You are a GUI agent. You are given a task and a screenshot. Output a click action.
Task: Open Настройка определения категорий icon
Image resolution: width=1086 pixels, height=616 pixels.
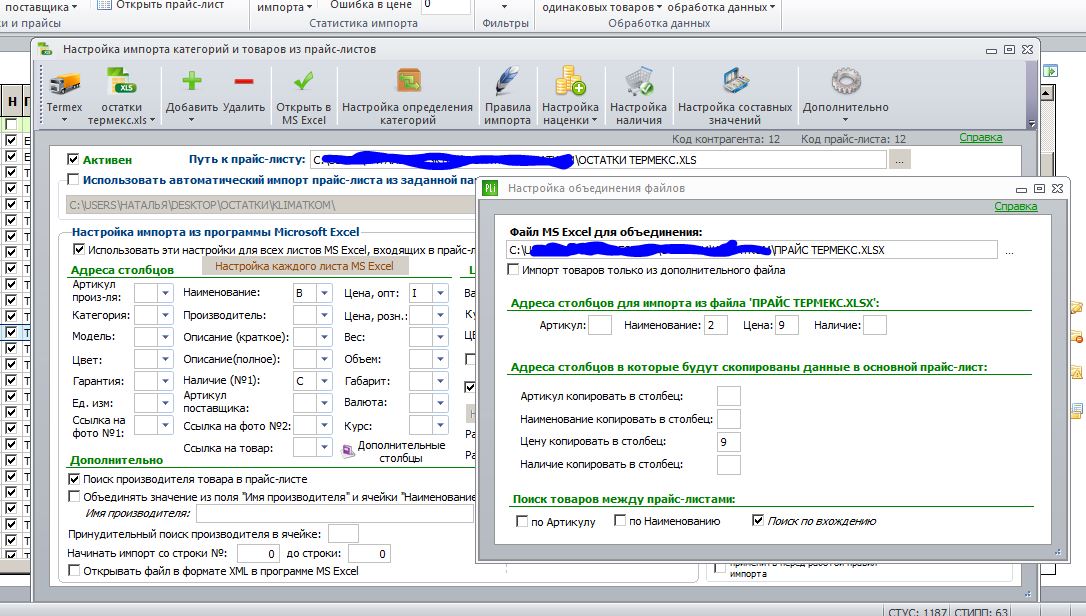tap(409, 81)
